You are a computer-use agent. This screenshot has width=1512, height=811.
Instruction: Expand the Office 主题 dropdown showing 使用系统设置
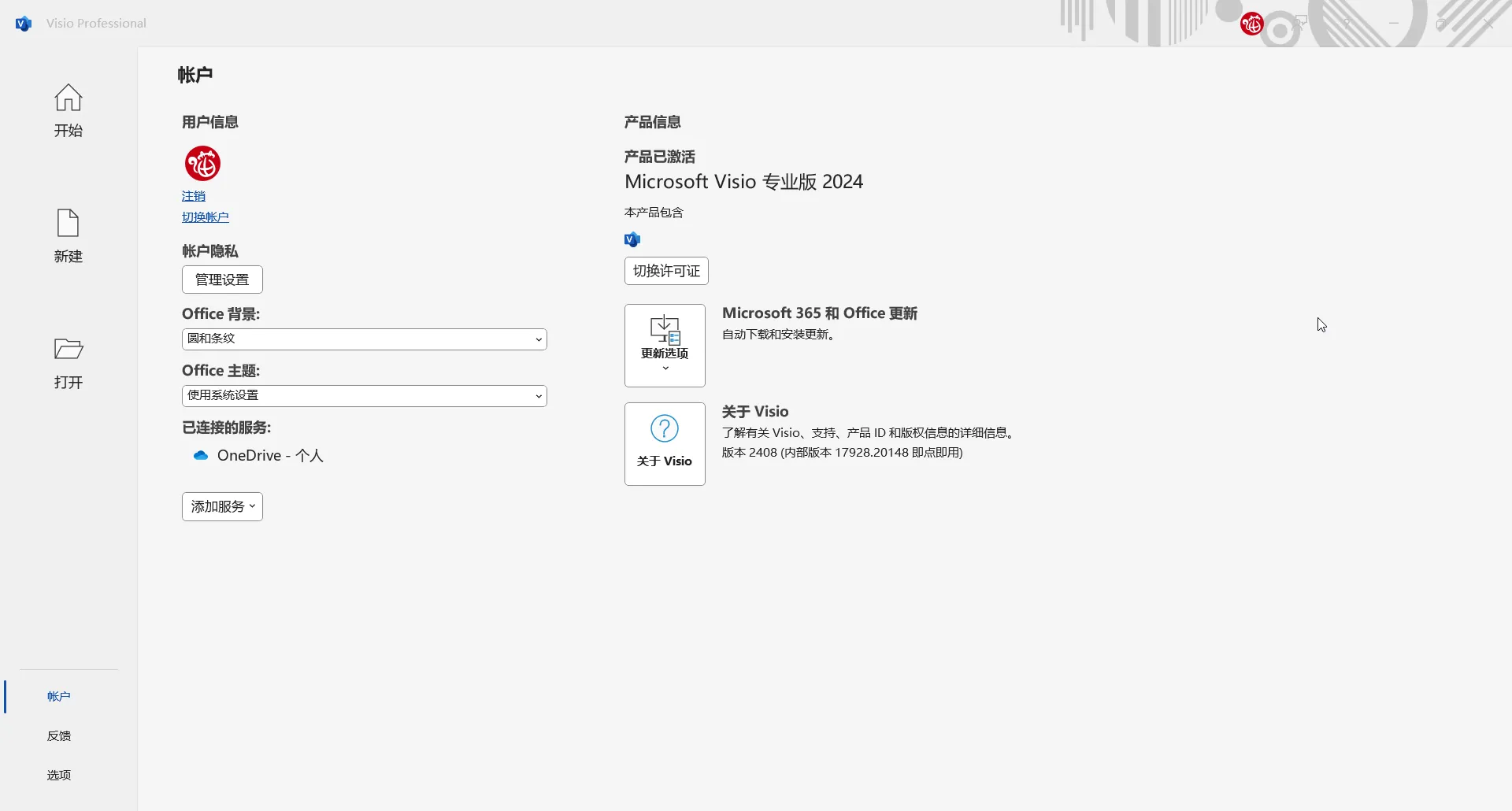click(x=365, y=396)
